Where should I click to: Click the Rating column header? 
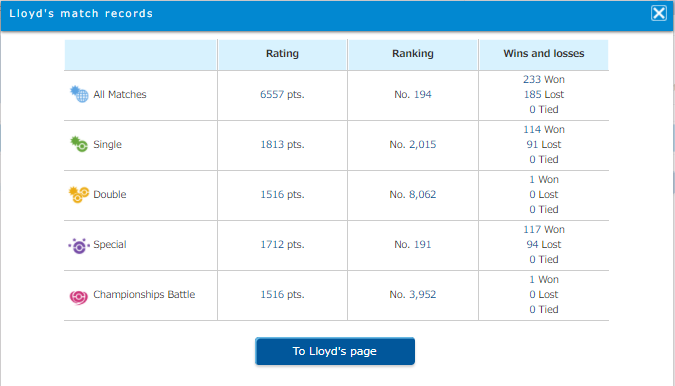pyautogui.click(x=282, y=54)
